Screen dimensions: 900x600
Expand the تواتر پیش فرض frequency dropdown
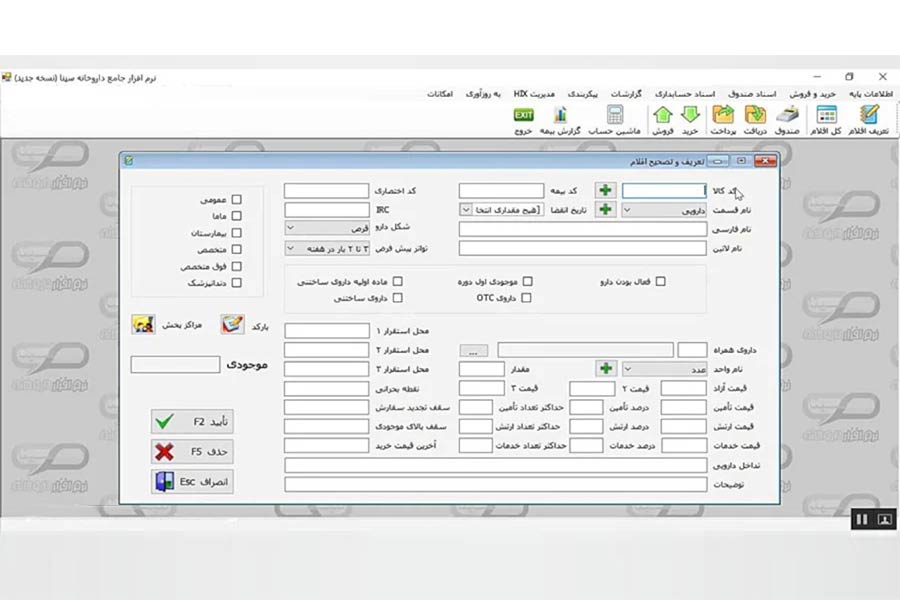point(327,249)
